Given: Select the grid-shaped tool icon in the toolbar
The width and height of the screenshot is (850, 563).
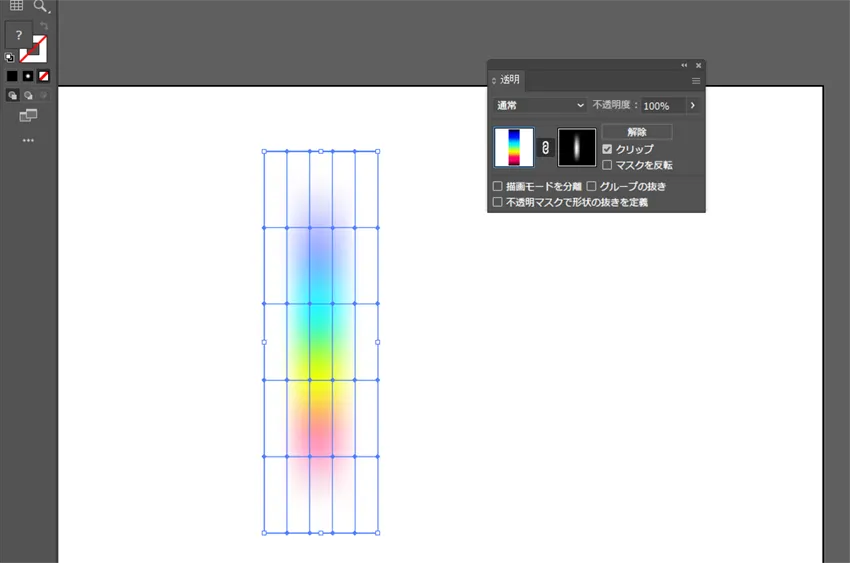Looking at the screenshot, I should [16, 6].
